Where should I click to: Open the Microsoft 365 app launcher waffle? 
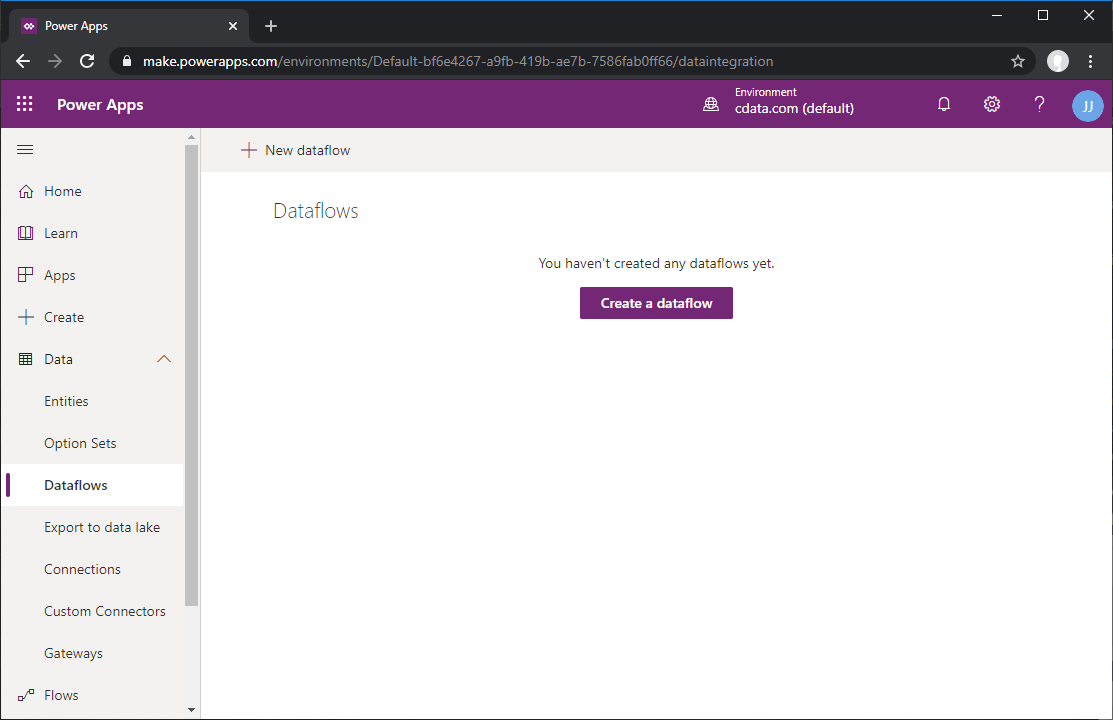click(24, 104)
